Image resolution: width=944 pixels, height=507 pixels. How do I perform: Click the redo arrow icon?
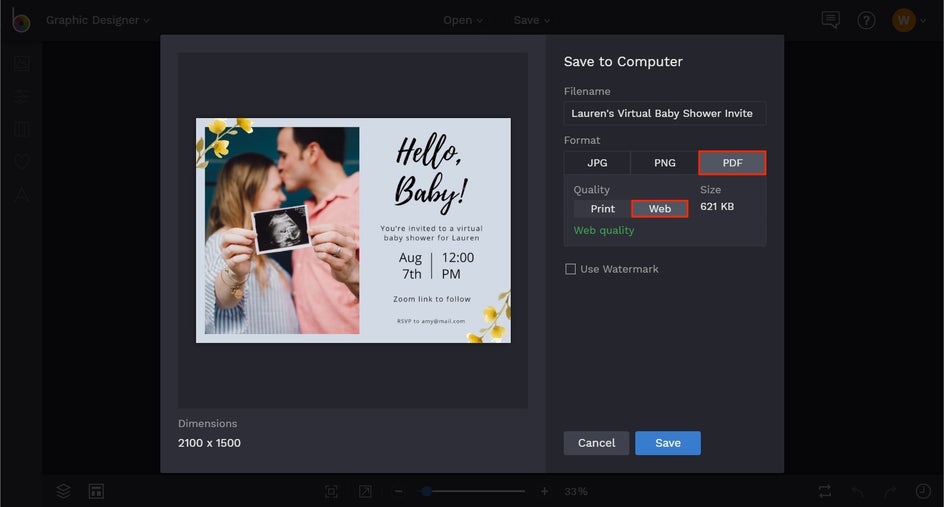coord(890,491)
